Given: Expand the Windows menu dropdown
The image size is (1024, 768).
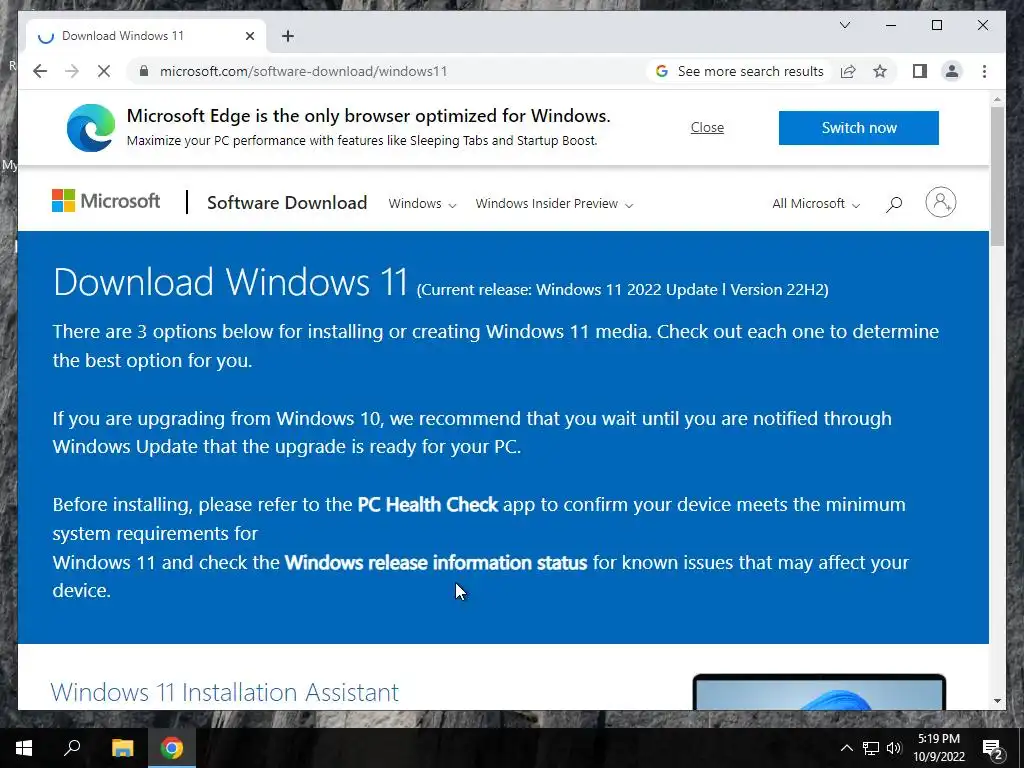Looking at the screenshot, I should coord(422,204).
